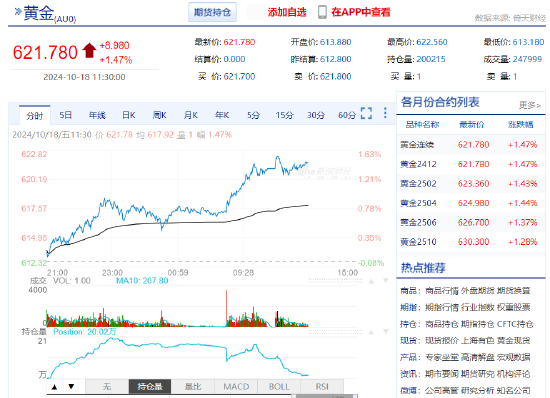Open the 黄金2510 contract
Screen dimensions: 550x398
click(x=471, y=242)
